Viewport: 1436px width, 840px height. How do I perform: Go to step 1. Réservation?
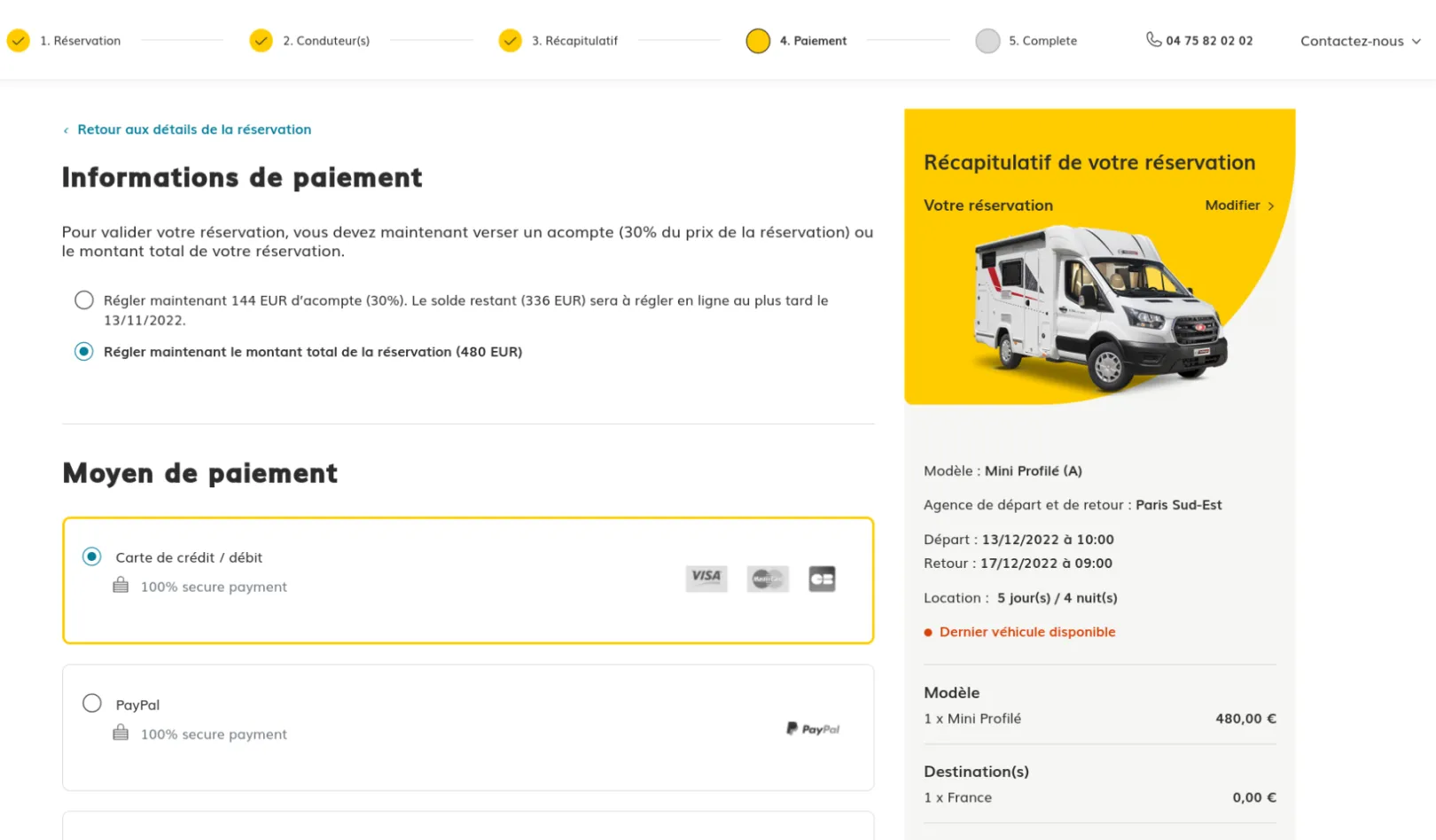click(x=80, y=41)
